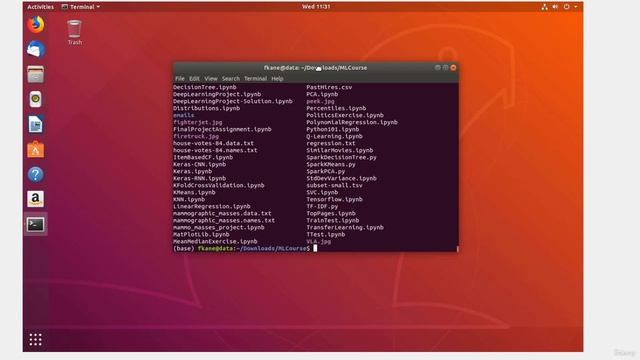Screen dimensions: 640x360
Task: Open the Terminal menu in menu bar
Action: click(x=255, y=78)
